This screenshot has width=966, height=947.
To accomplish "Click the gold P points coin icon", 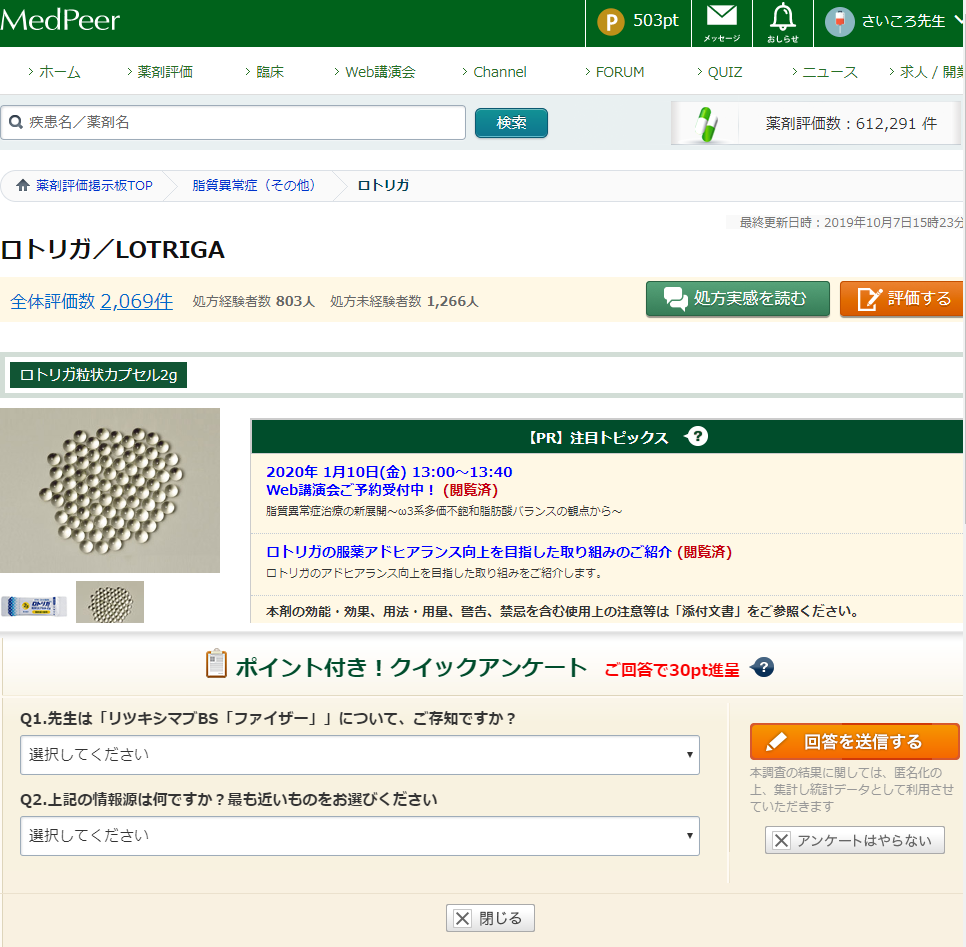I will tap(611, 22).
